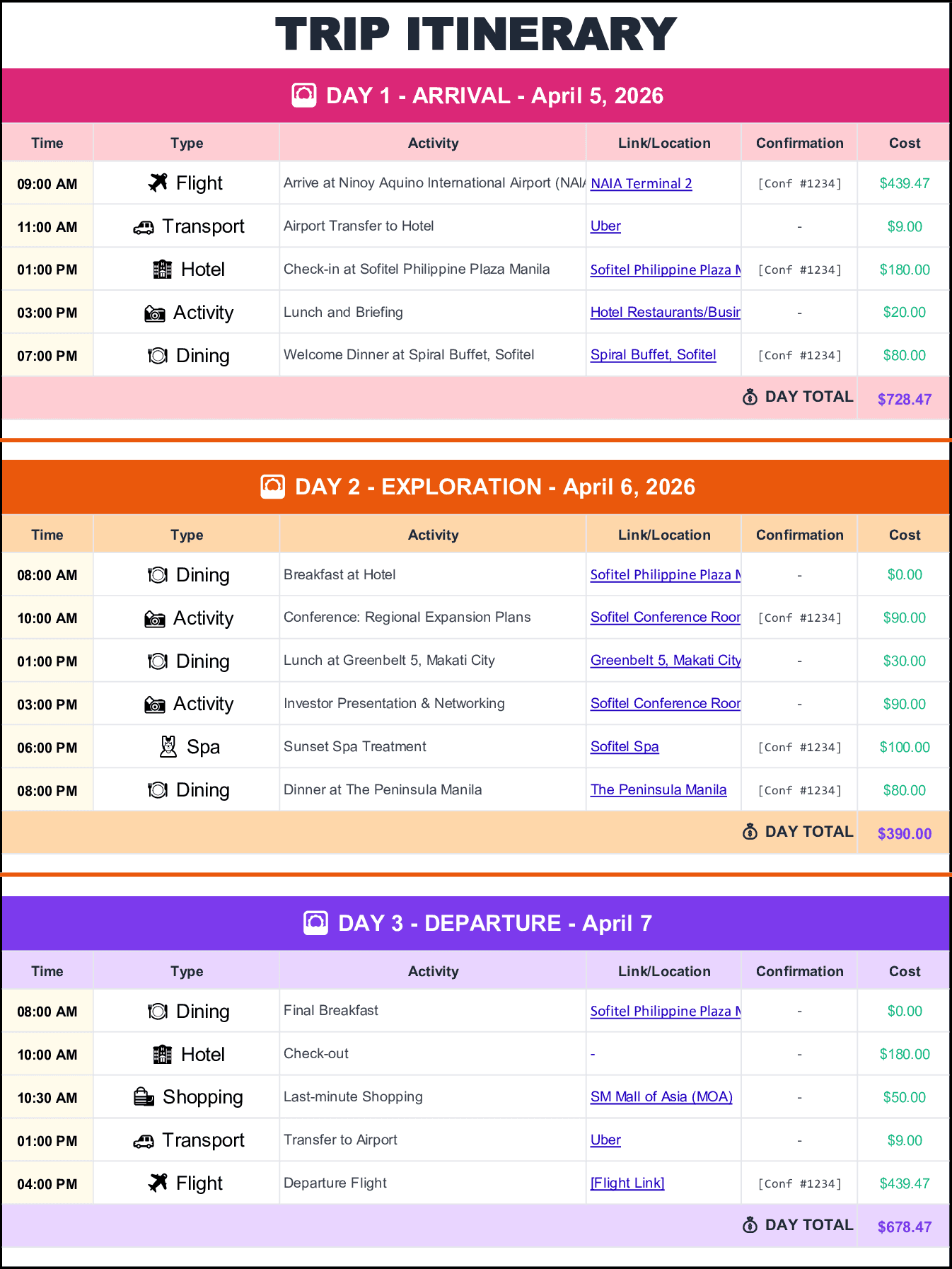Click the Day 1 Arrival header icon
Image resolution: width=952 pixels, height=1269 pixels.
click(x=304, y=95)
